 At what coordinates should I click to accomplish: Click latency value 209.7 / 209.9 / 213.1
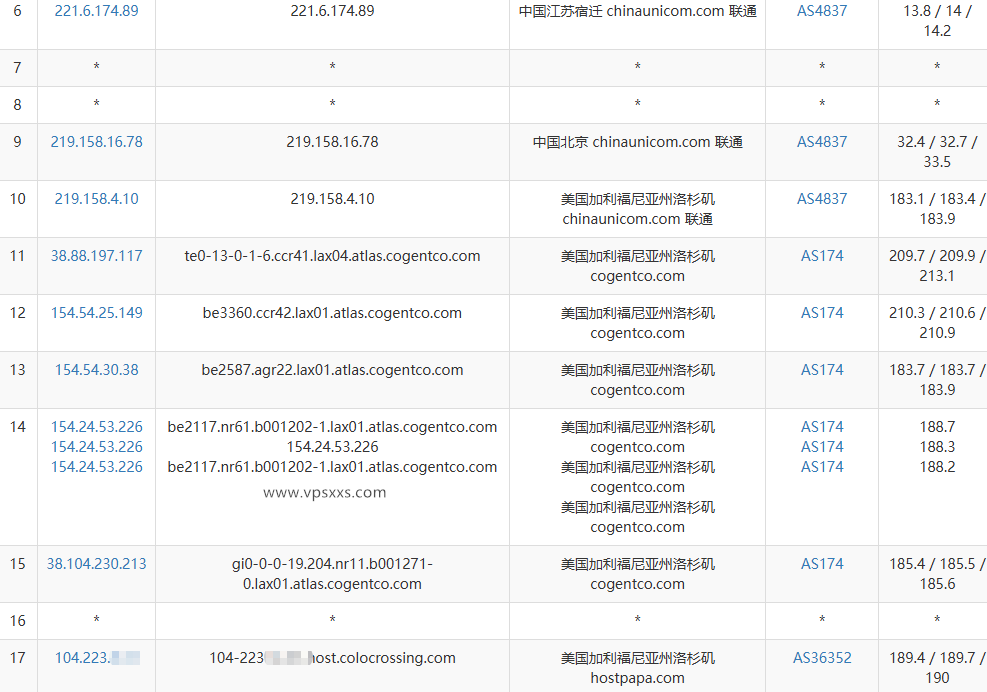click(937, 266)
